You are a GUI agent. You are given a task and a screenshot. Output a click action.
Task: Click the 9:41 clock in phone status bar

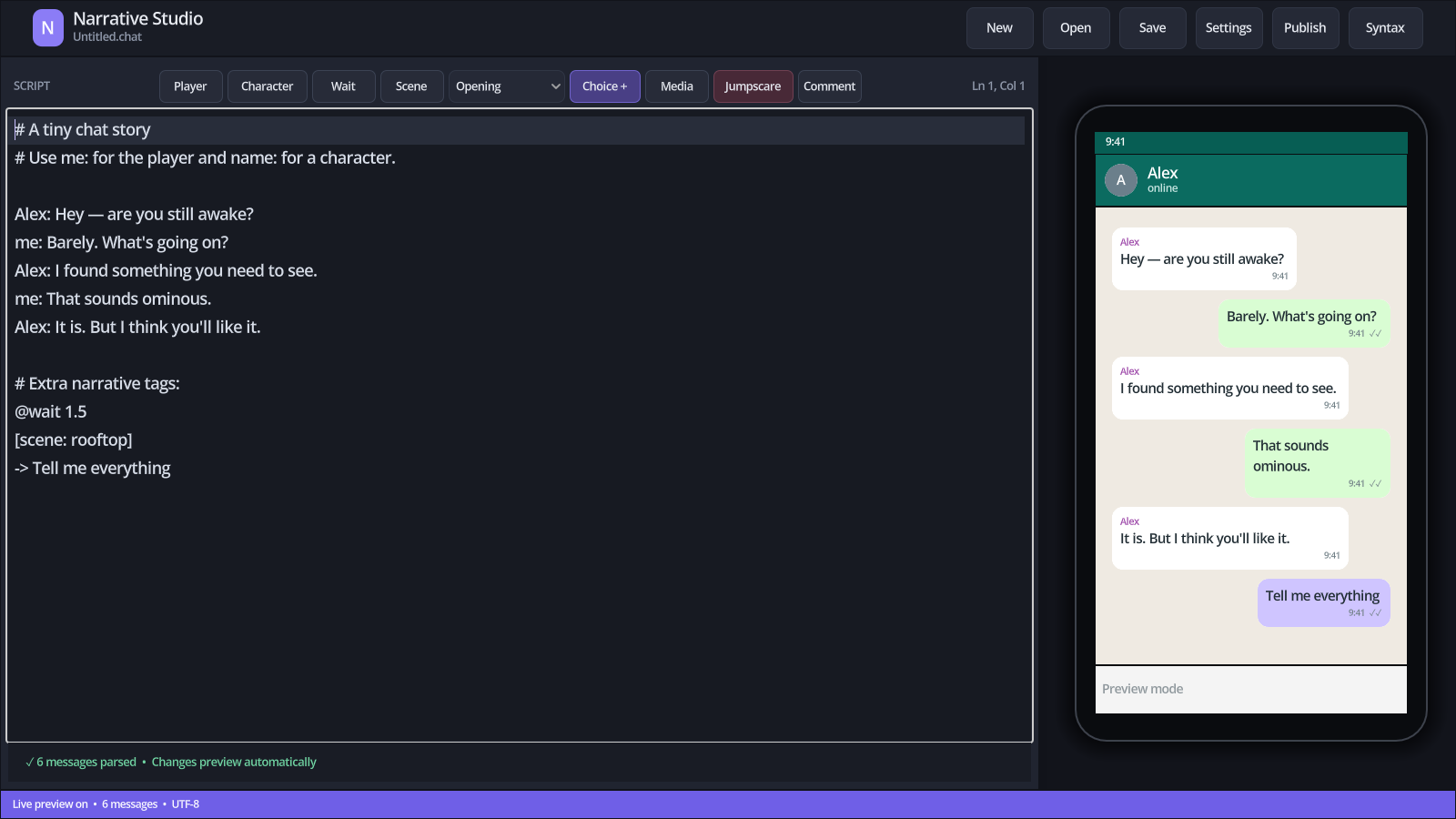coord(1115,142)
